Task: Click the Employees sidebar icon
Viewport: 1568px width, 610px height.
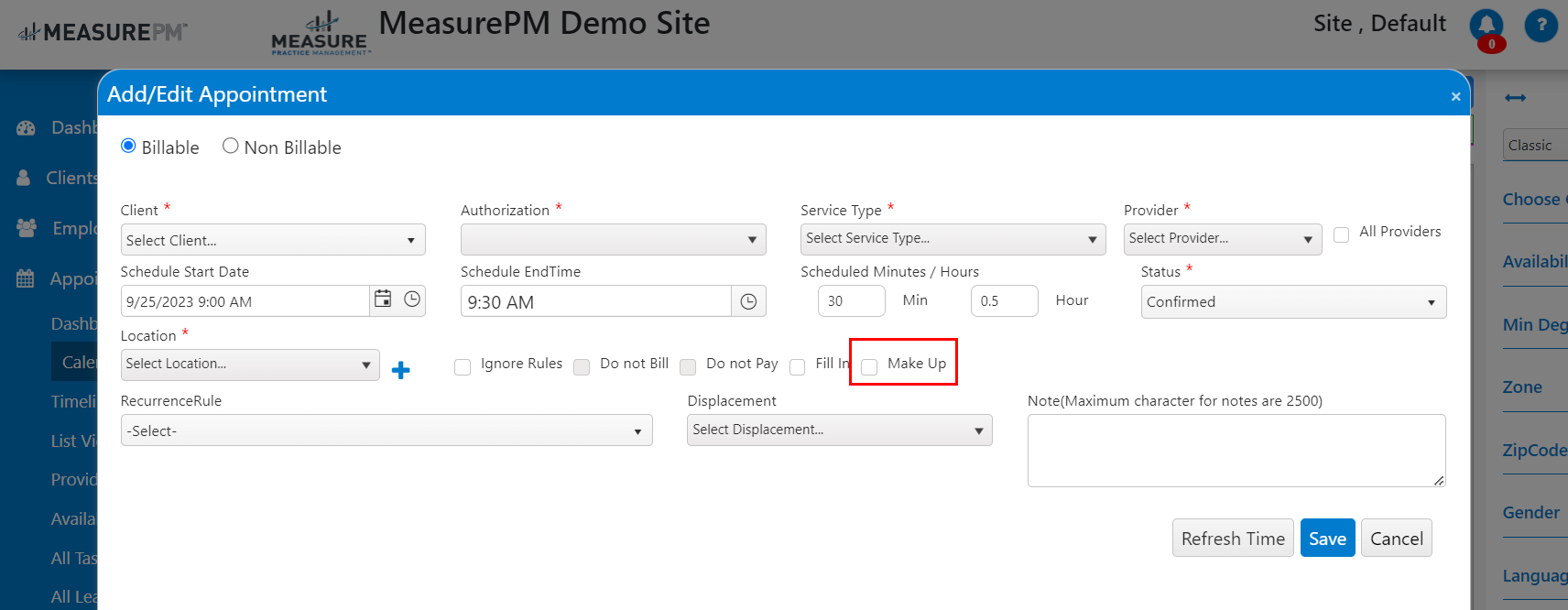Action: coord(27,228)
